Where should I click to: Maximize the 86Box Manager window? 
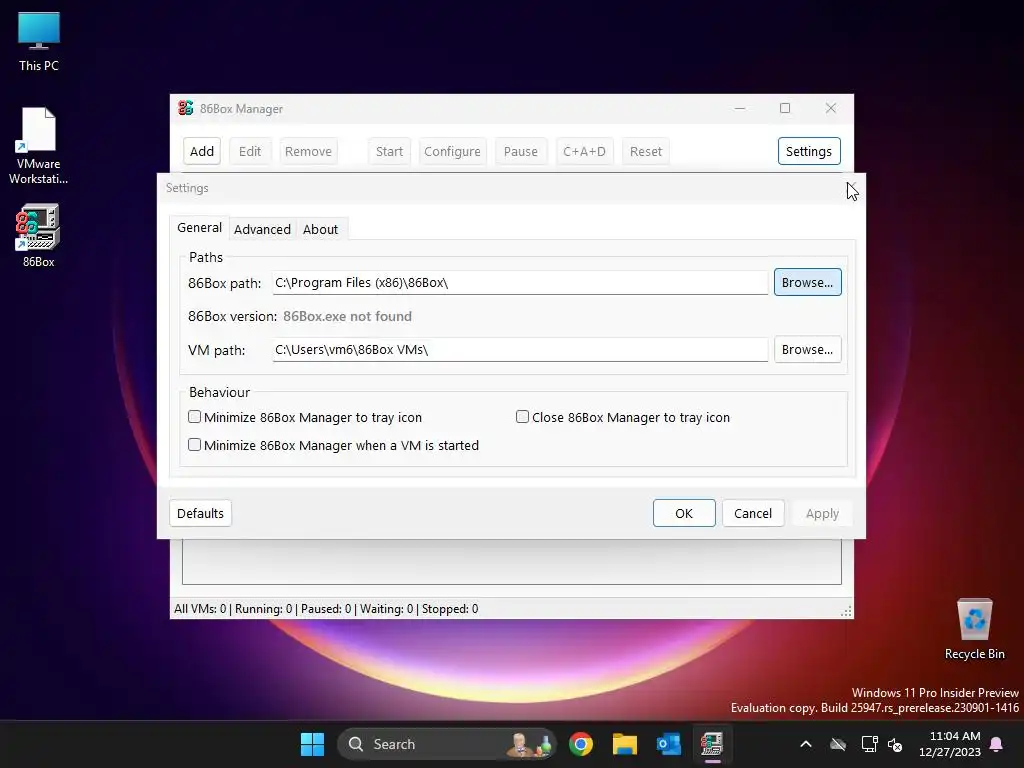coord(785,108)
